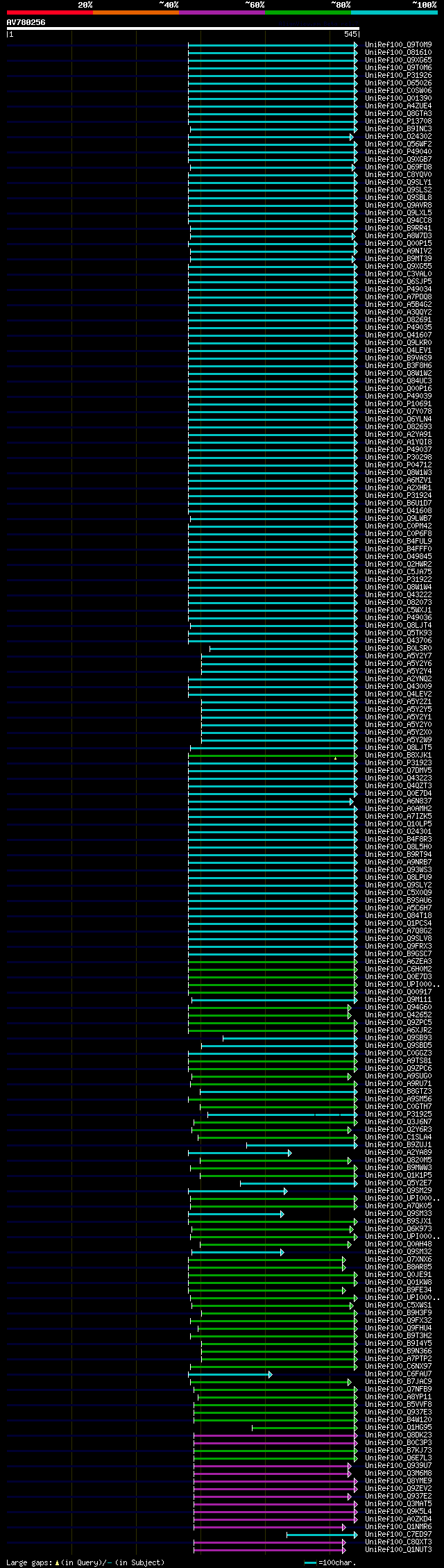The image size is (444, 1568).
Task: Select hit label UniRef100_A7IZK5
Action: point(398,817)
